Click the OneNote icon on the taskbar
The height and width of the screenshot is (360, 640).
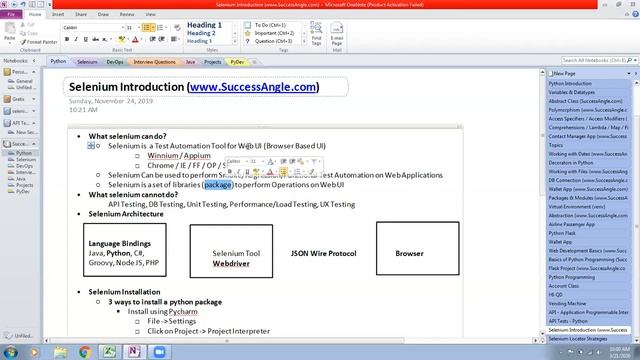(x=134, y=352)
